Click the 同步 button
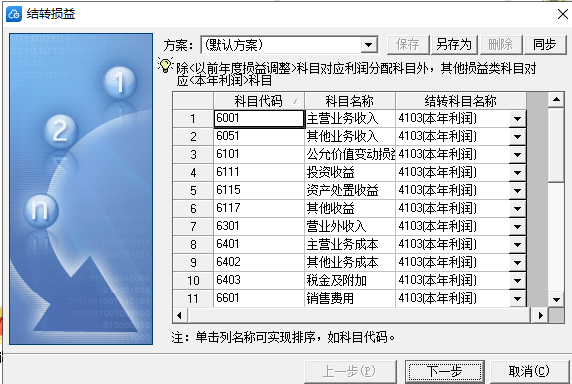The height and width of the screenshot is (384, 572). (x=545, y=45)
